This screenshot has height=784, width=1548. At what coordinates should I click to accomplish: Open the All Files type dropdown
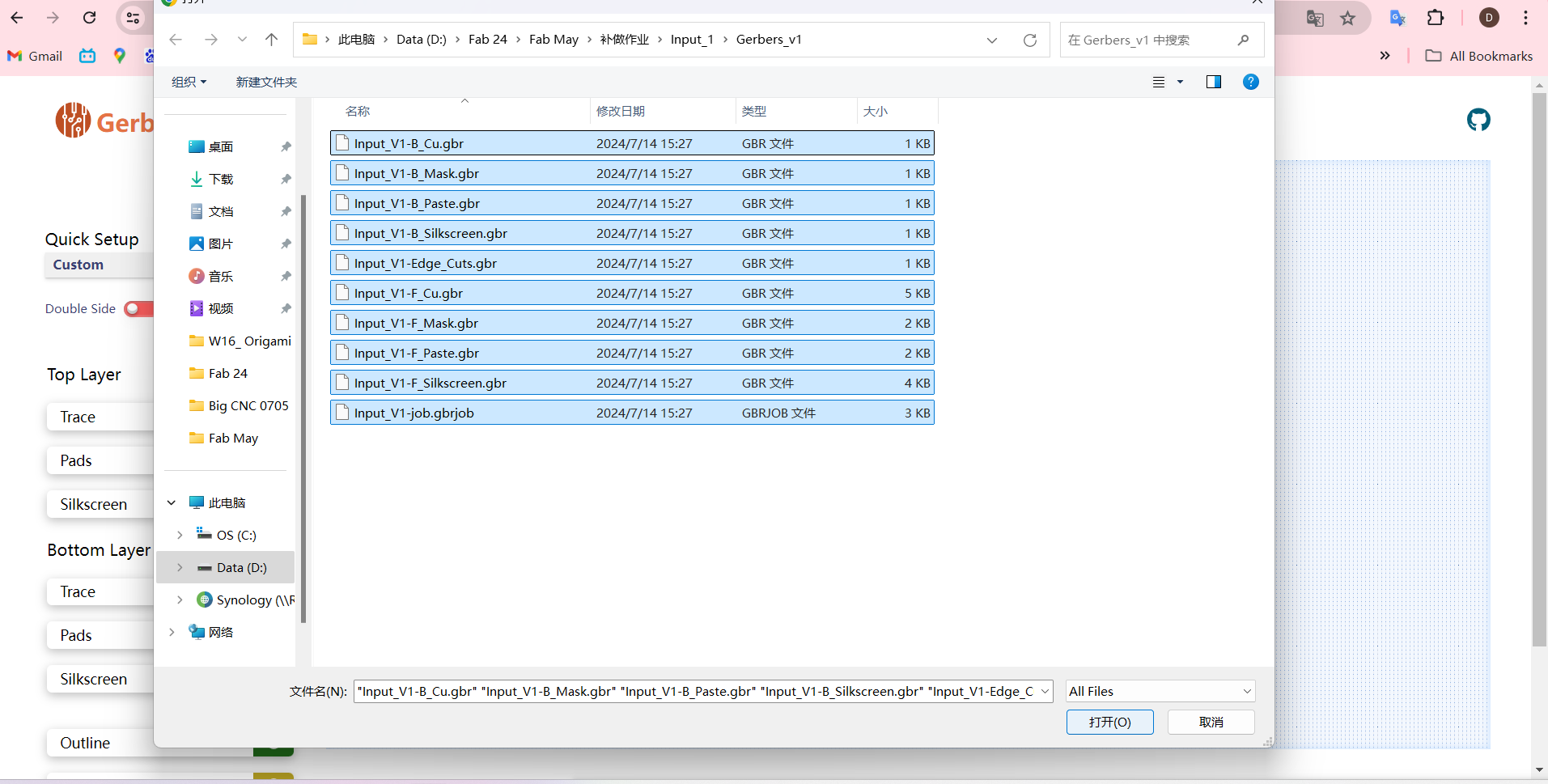pyautogui.click(x=1160, y=691)
